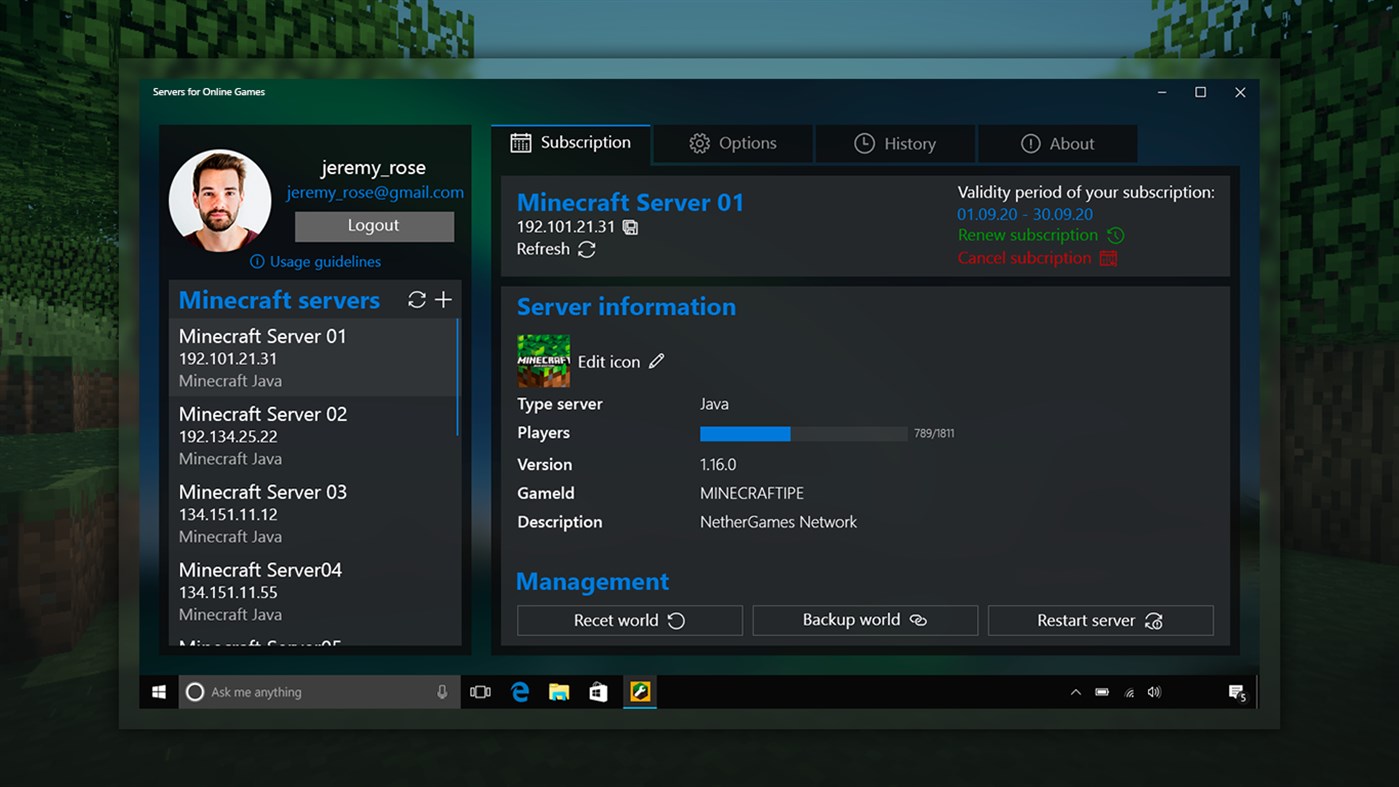
Task: Refresh the Minecraft servers list
Action: pos(417,299)
